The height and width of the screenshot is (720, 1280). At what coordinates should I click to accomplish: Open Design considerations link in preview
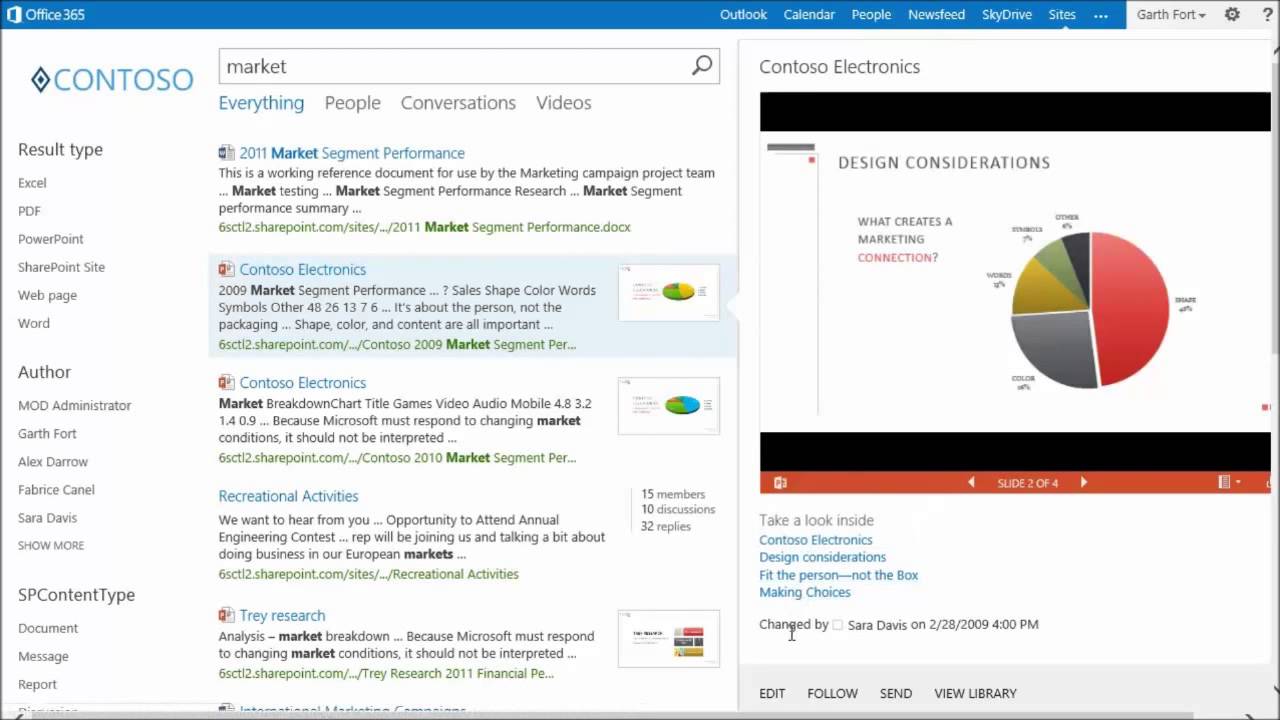(x=822, y=557)
